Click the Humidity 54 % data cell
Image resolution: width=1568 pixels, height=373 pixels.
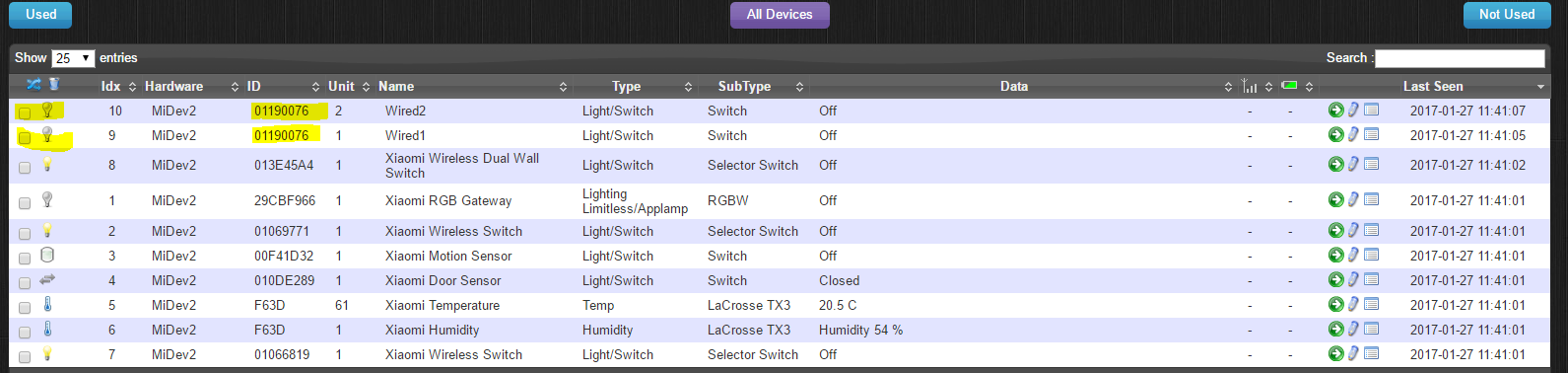click(860, 330)
